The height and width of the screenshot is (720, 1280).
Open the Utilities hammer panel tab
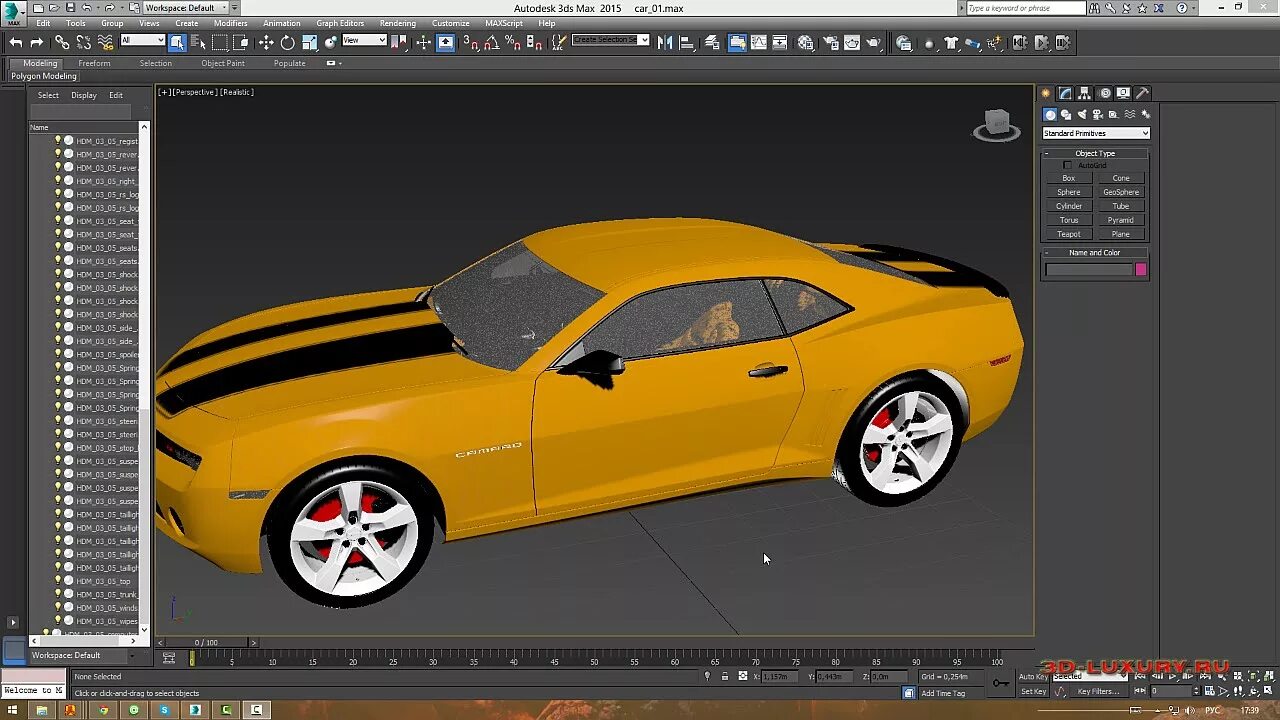click(x=1142, y=93)
